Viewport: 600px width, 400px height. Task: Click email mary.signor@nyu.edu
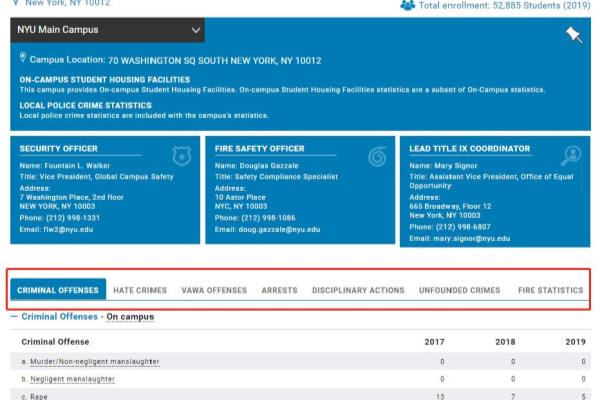471,238
